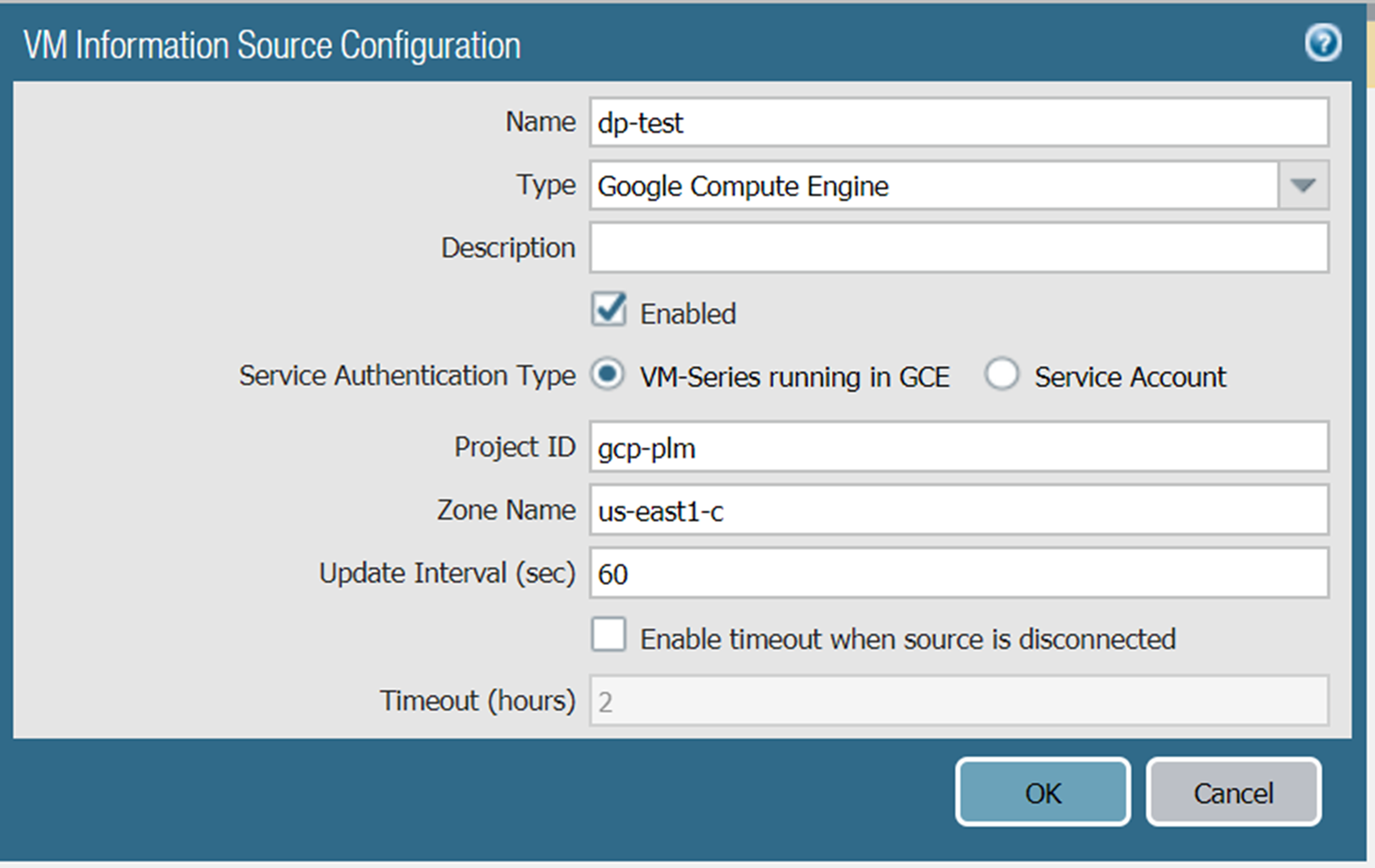
Task: Focus the Update Interval (sec) field
Action: pyautogui.click(x=958, y=573)
